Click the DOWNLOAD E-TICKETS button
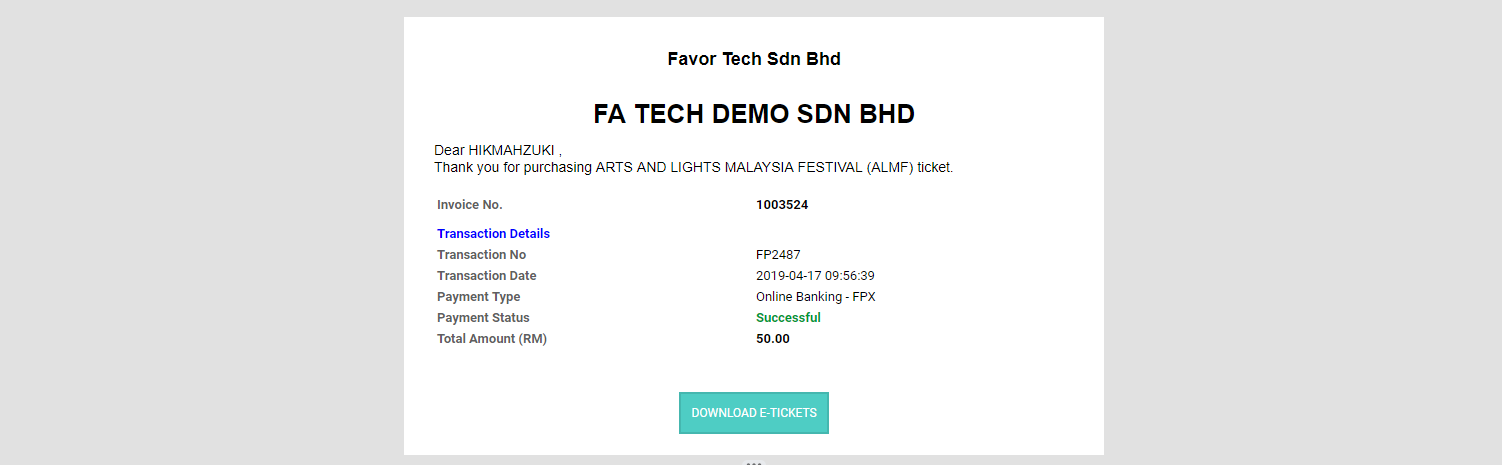Viewport: 1502px width, 465px height. coord(754,413)
